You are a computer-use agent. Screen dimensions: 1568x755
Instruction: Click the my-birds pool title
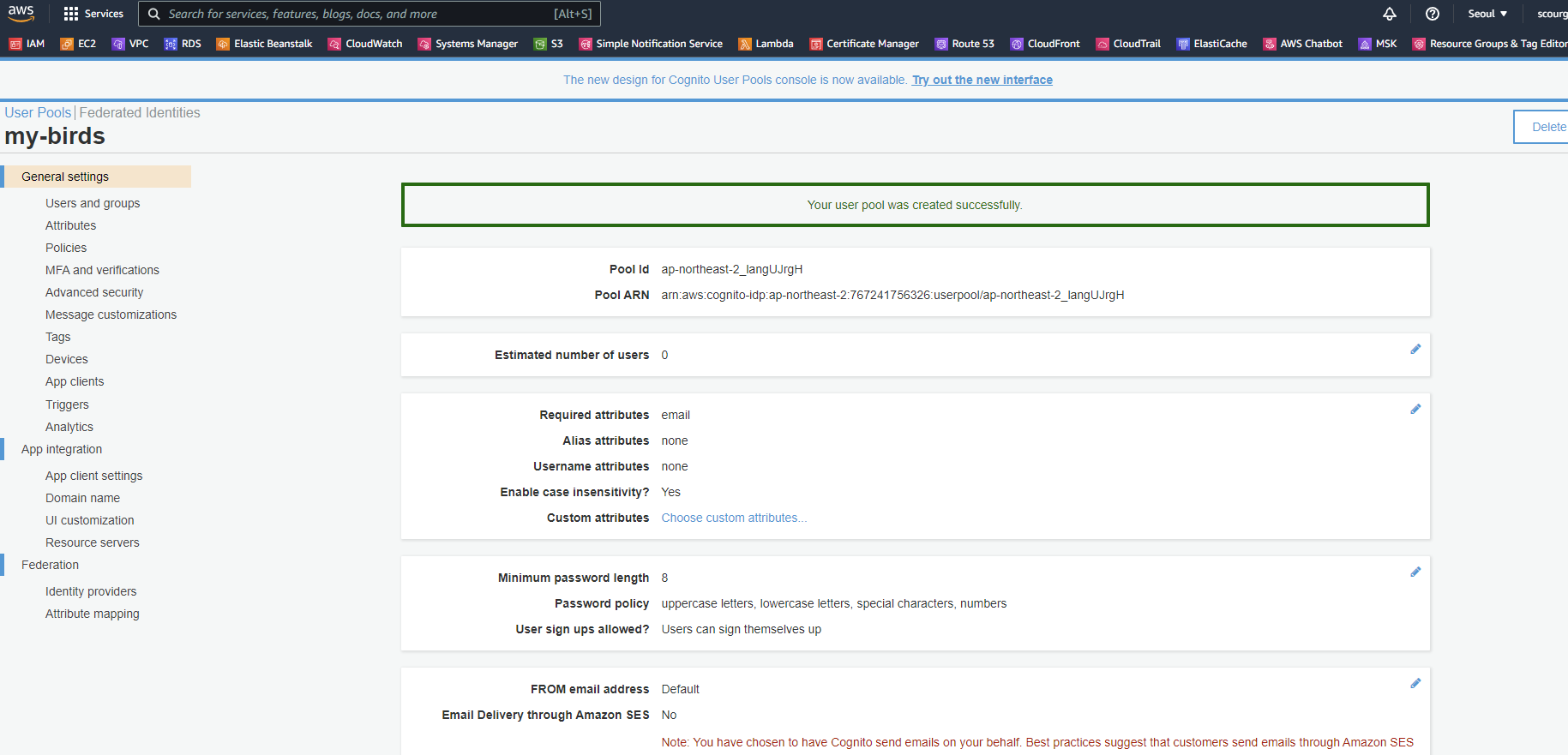click(x=55, y=136)
